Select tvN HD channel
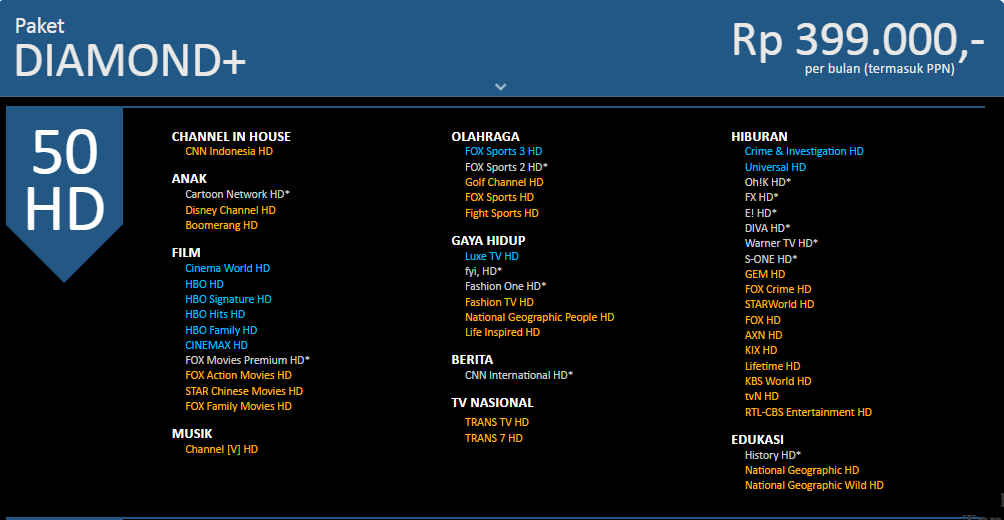This screenshot has width=1004, height=520. pyautogui.click(x=761, y=396)
